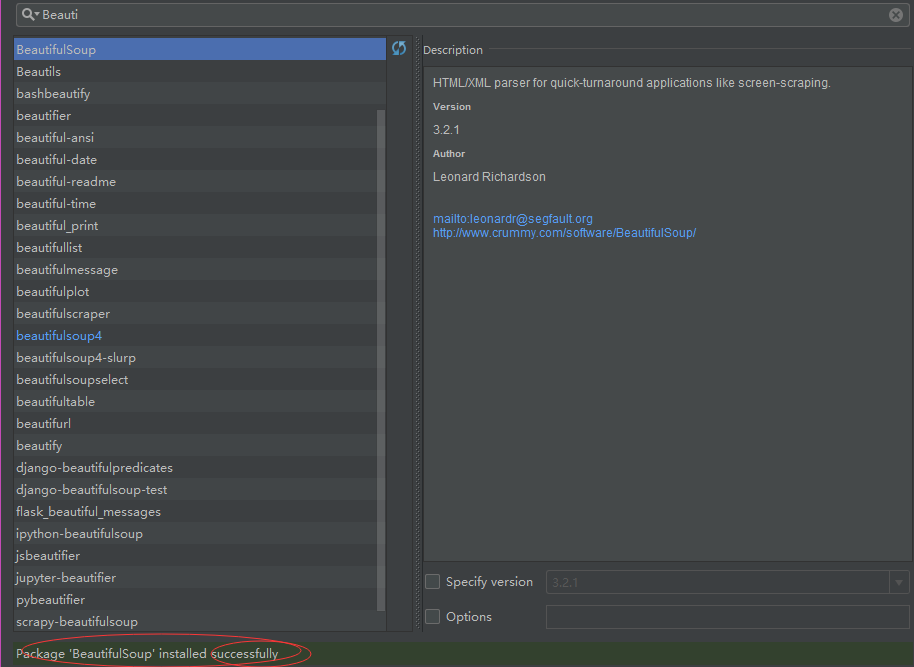Choose the ipython-beautifulsoup package

point(196,533)
